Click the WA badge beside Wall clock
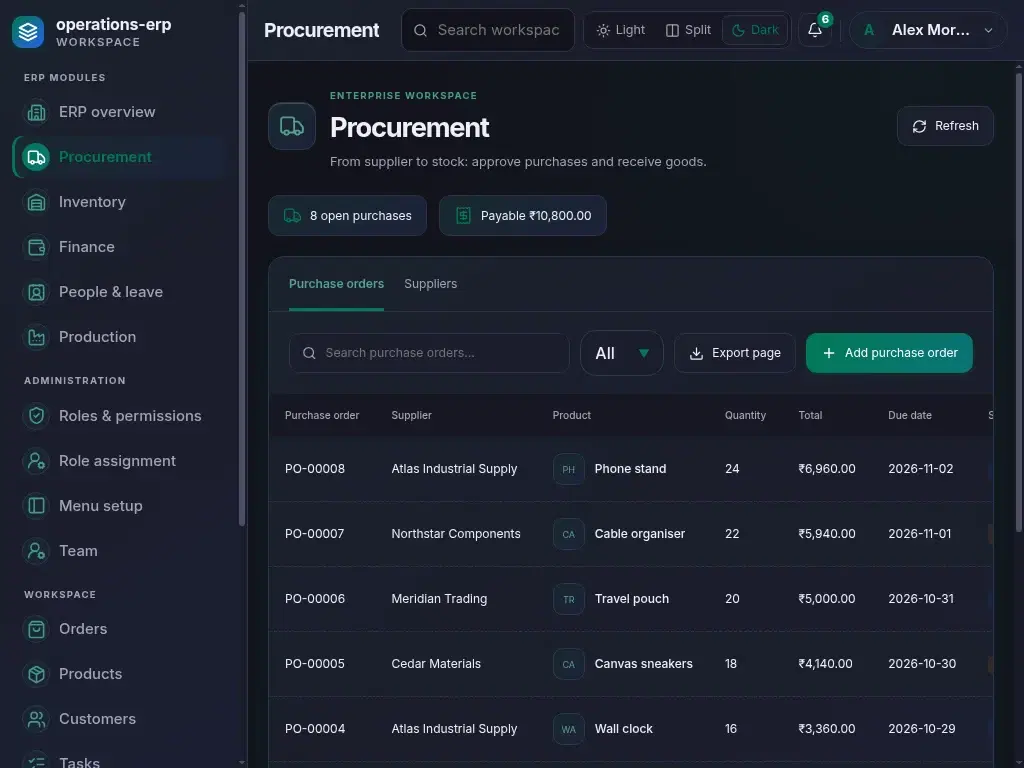The image size is (1024, 768). coord(569,729)
